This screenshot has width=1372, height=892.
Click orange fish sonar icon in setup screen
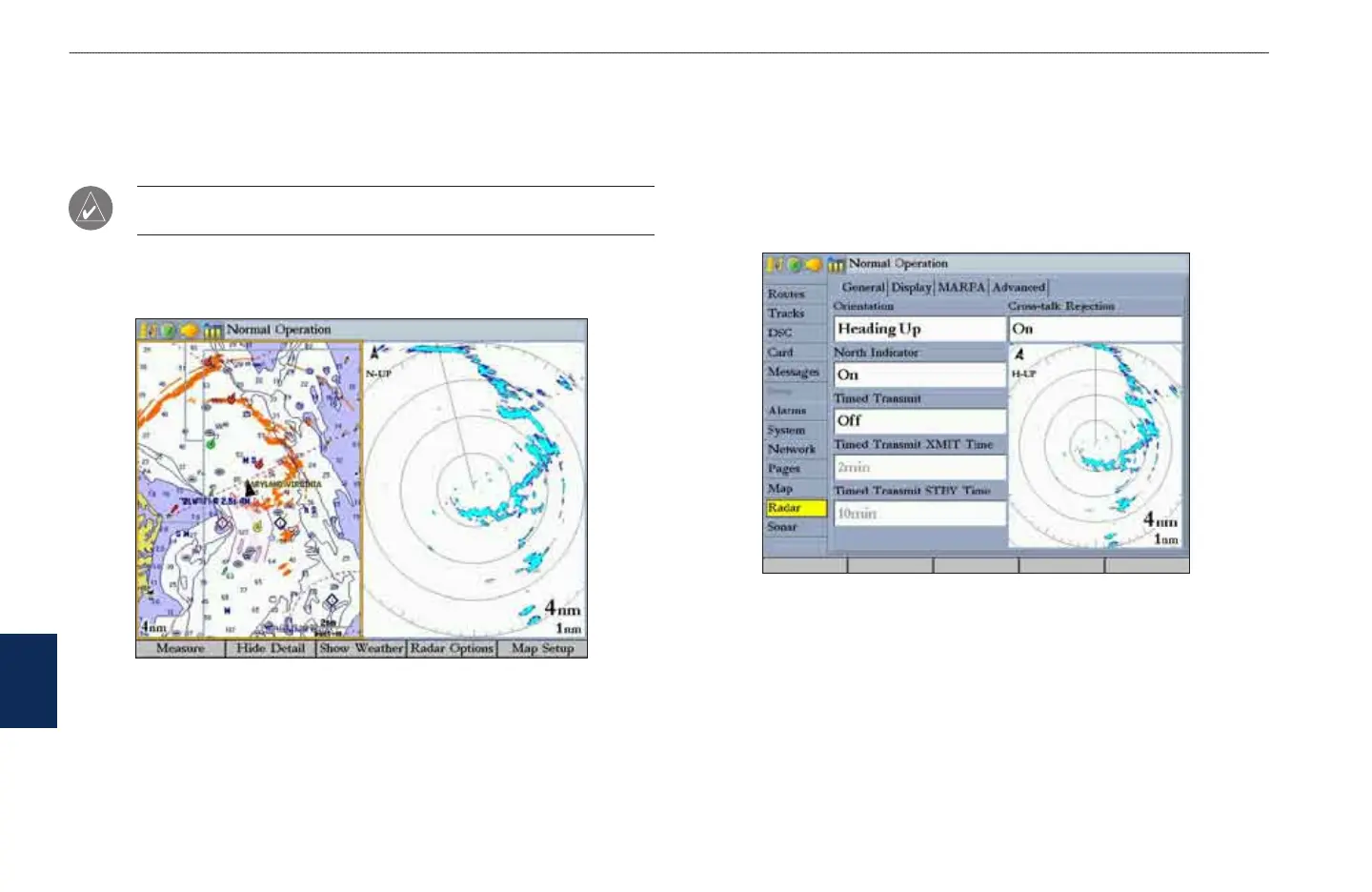point(814,264)
